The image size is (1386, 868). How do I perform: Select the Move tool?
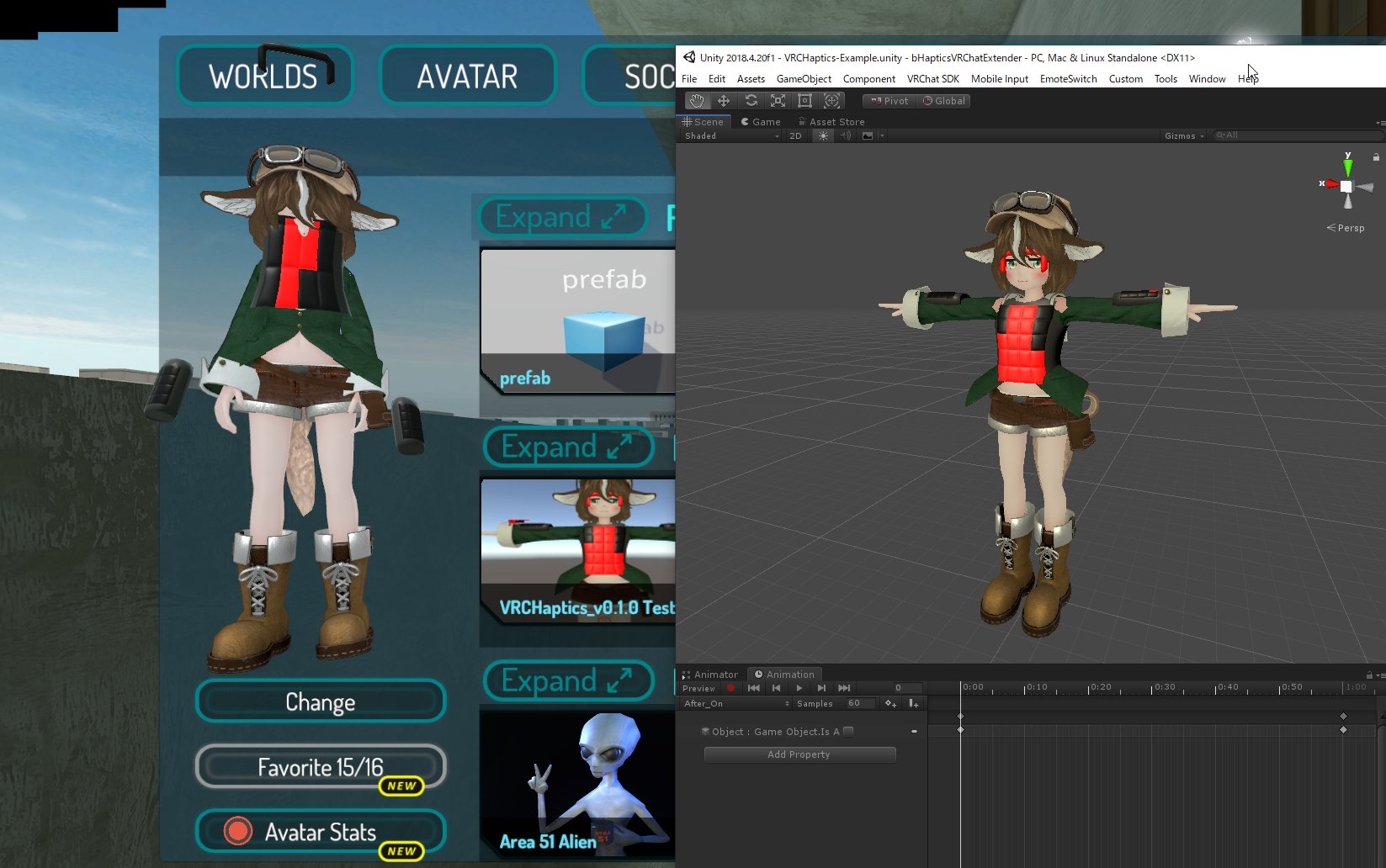pos(724,100)
